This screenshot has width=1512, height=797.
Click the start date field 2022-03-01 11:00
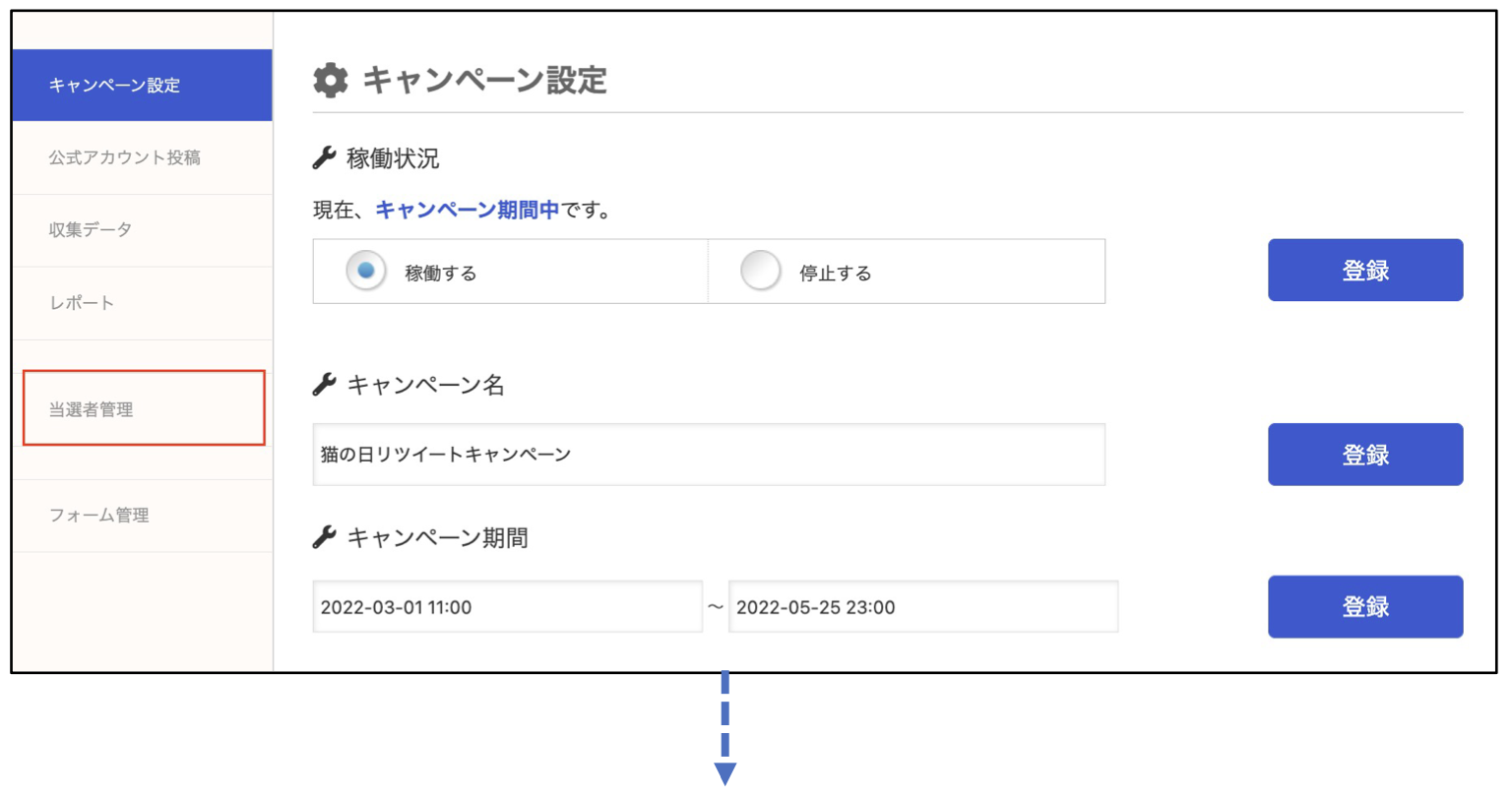click(507, 607)
